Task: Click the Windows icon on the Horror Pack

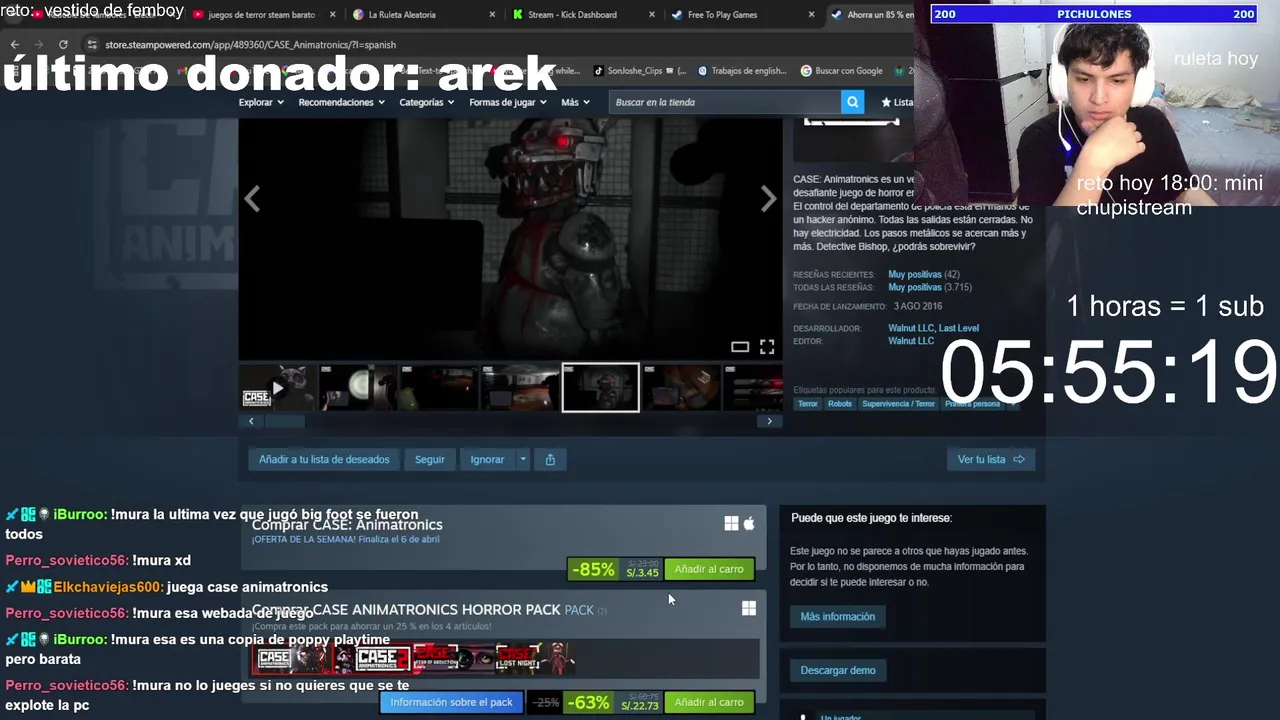Action: pyautogui.click(x=749, y=608)
